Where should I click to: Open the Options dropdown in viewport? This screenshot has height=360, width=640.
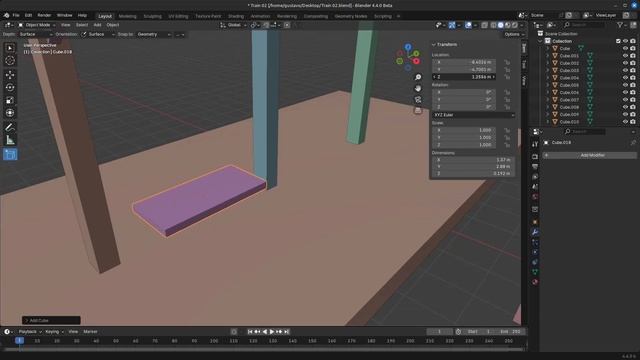tap(513, 34)
